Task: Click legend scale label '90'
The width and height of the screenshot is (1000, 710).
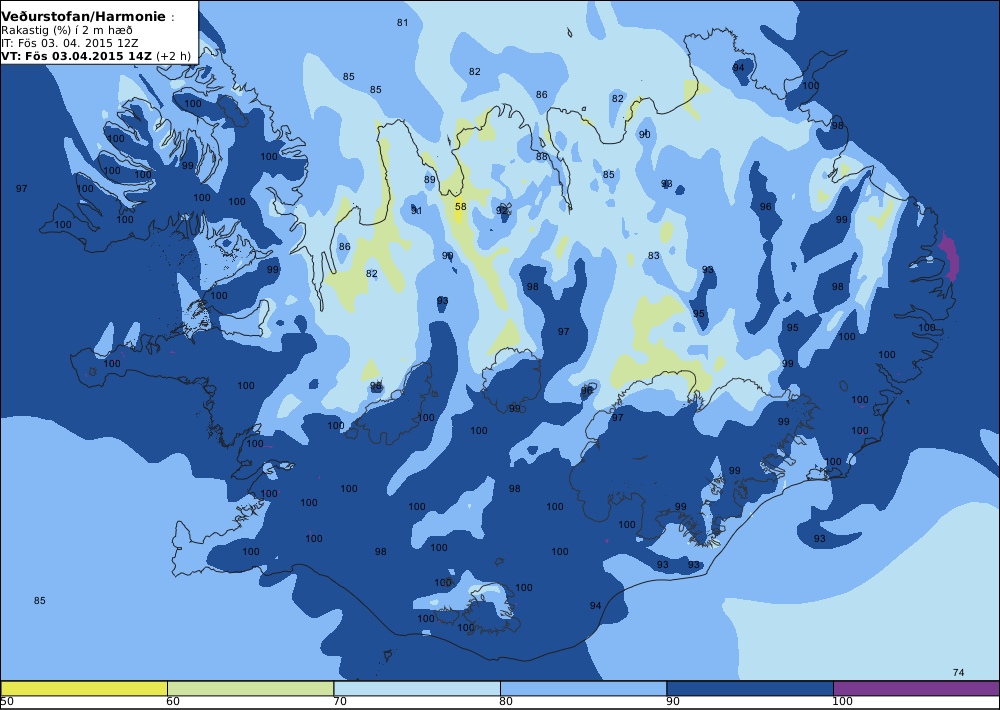Action: click(x=673, y=702)
